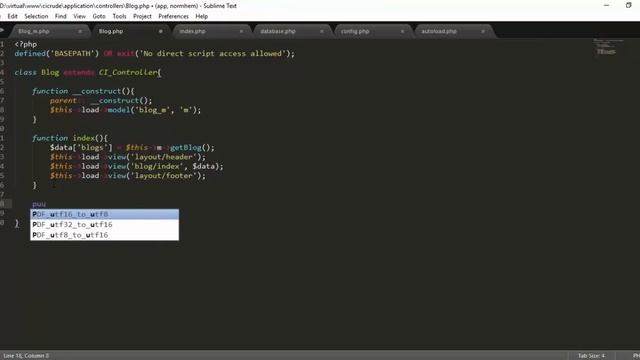Place cursor on the class Blog line
Screen dimensions: 640x360
pyautogui.click(x=88, y=72)
